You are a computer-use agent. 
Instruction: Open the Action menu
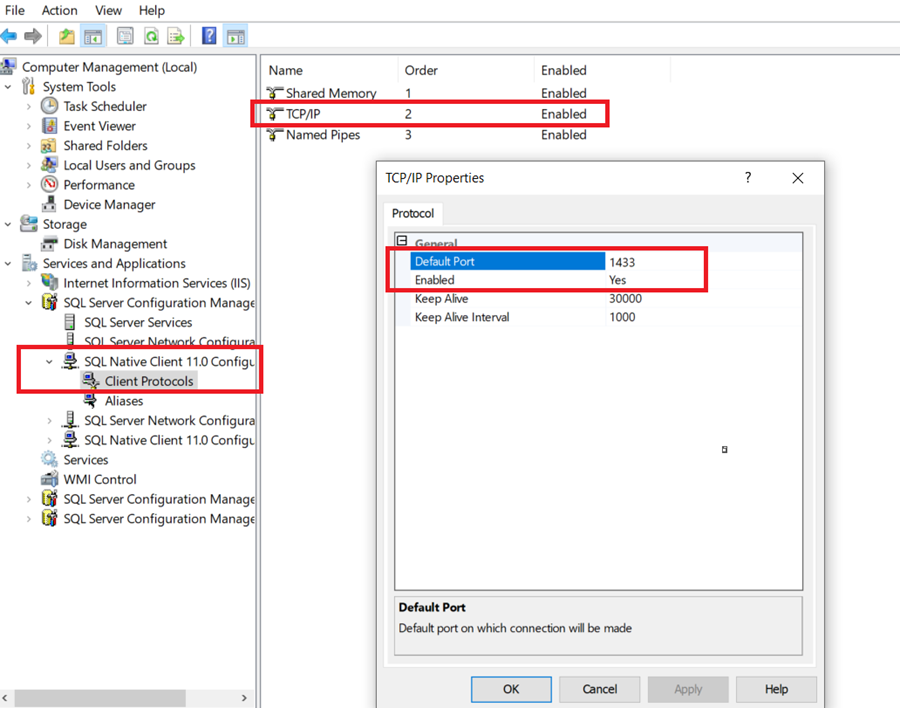point(59,10)
